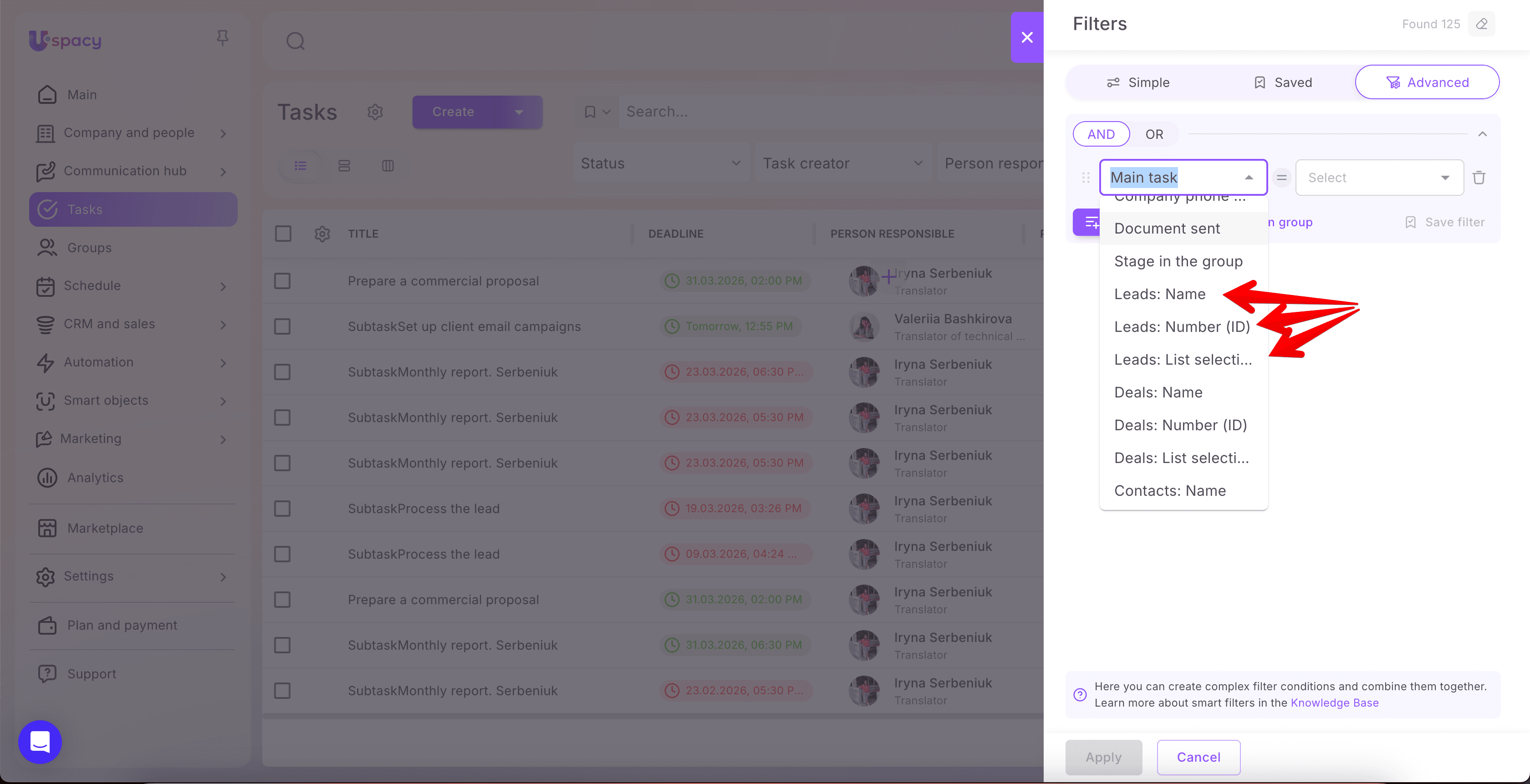Click the eraser icon to clear filters

pyautogui.click(x=1482, y=24)
